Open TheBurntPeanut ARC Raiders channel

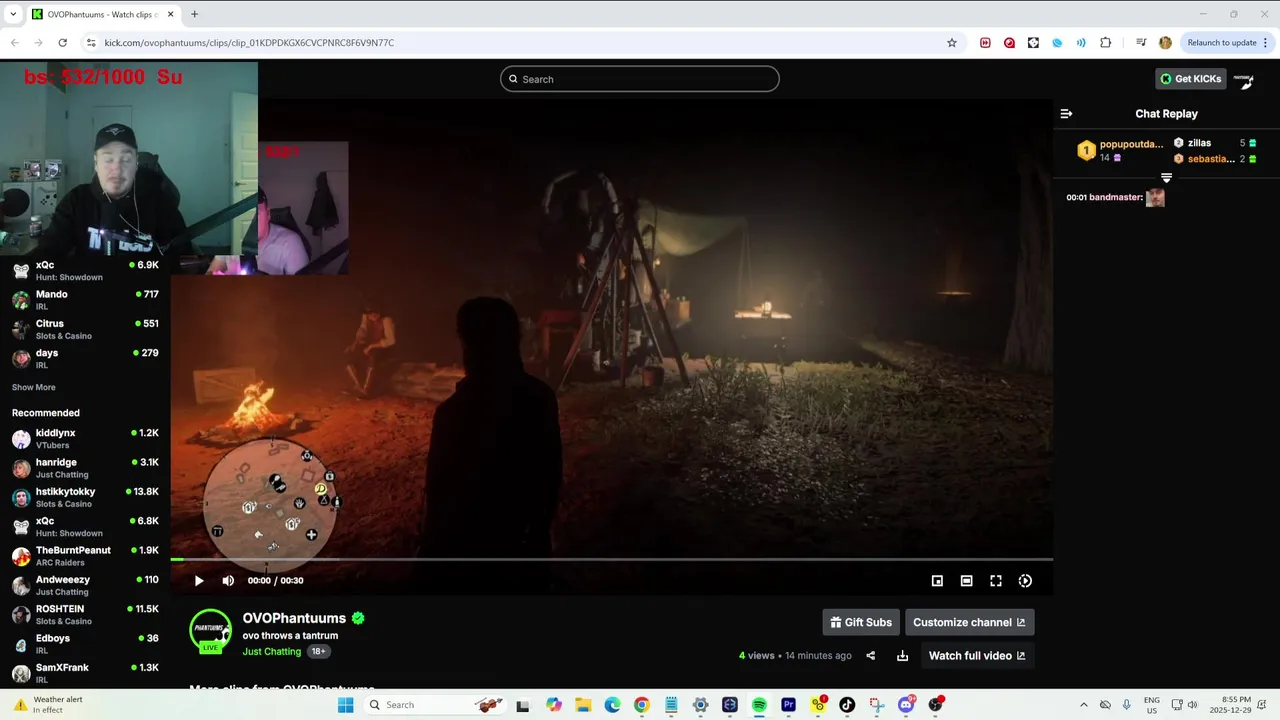[x=85, y=556]
